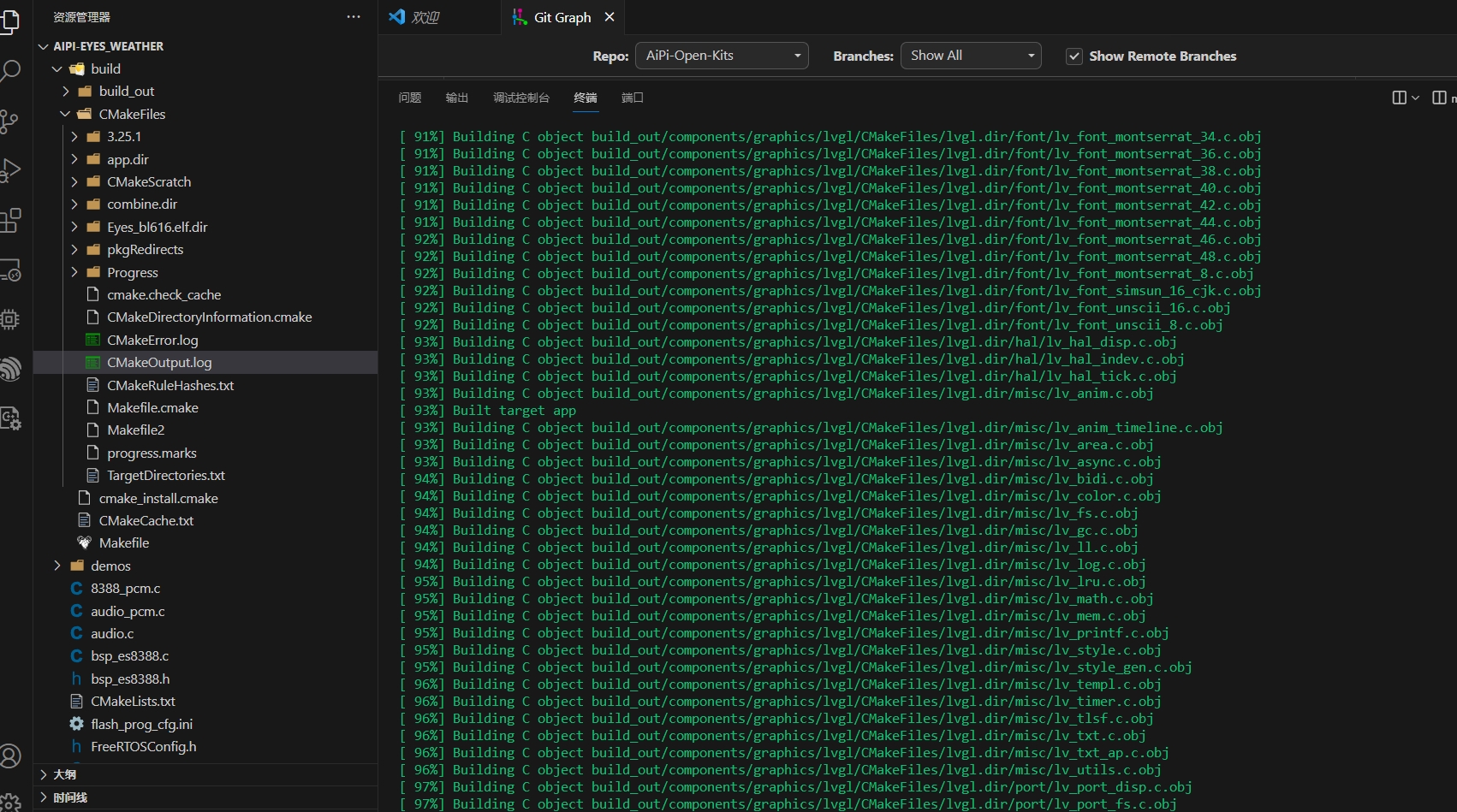
Task: Open the 调试控制台 debug console tab
Action: [521, 98]
